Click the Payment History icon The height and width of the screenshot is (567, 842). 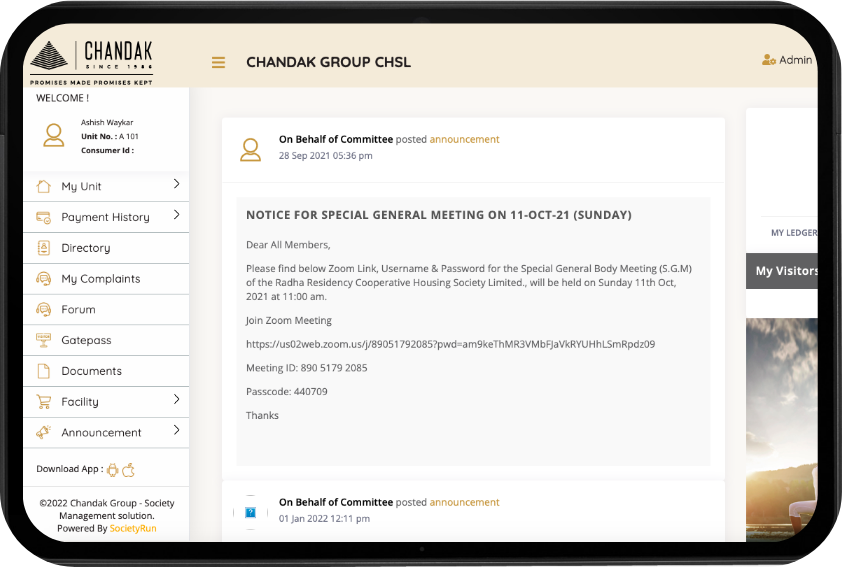(x=43, y=217)
